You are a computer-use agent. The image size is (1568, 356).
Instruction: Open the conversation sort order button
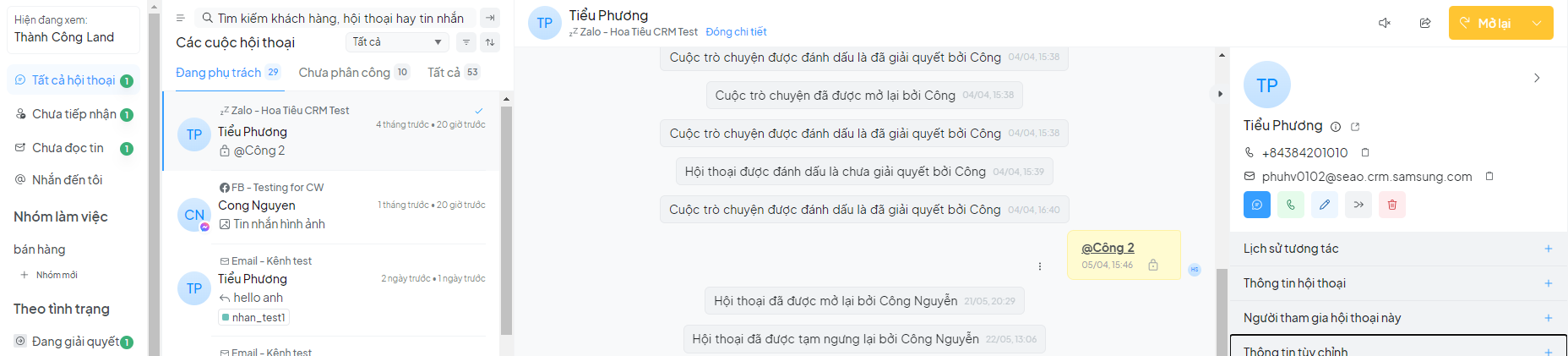tap(490, 42)
